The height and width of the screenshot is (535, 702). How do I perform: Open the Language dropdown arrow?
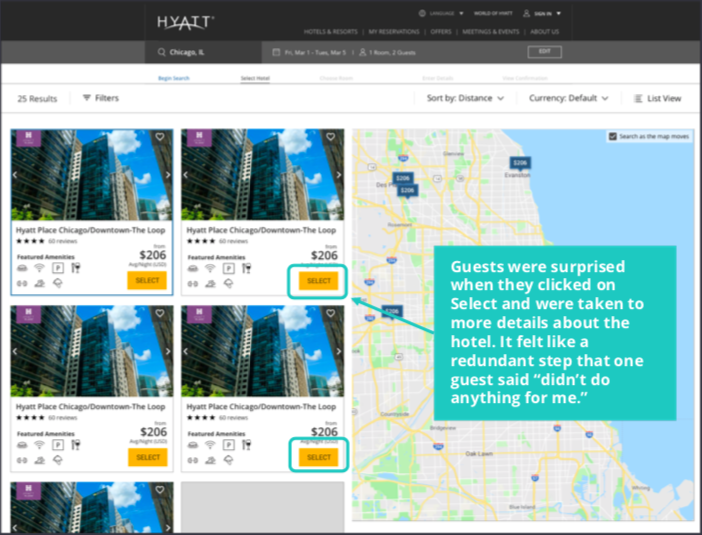[x=461, y=13]
